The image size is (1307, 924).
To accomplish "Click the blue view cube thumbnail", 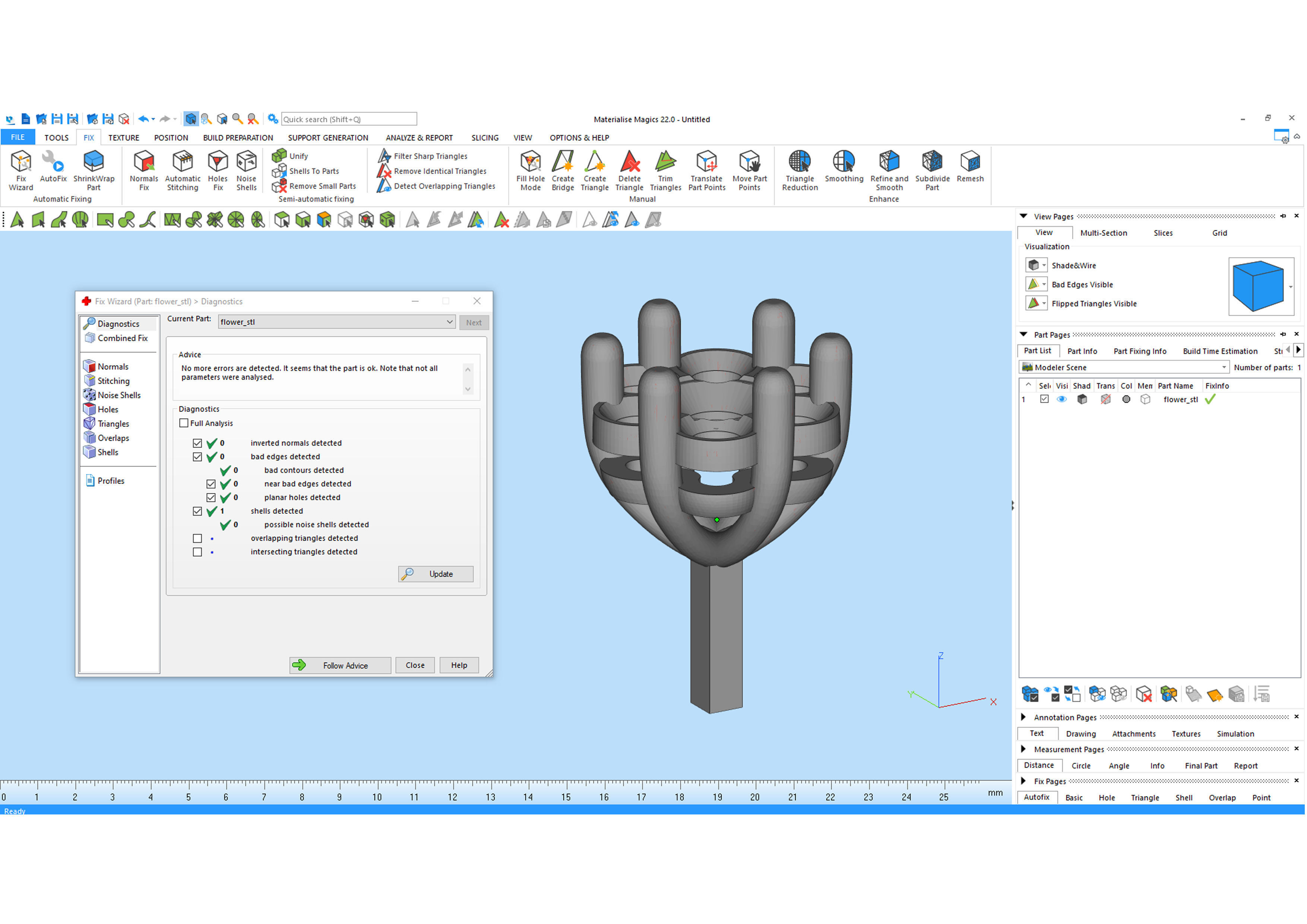I will coord(1258,287).
